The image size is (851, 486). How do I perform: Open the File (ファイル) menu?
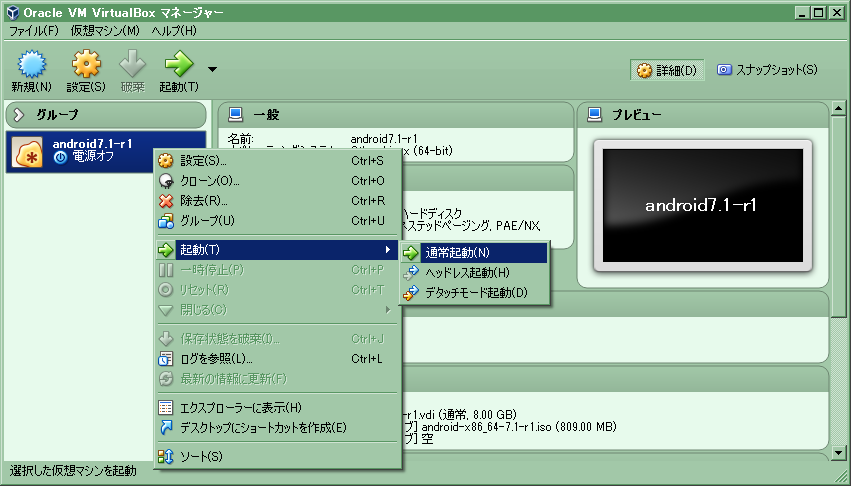34,31
